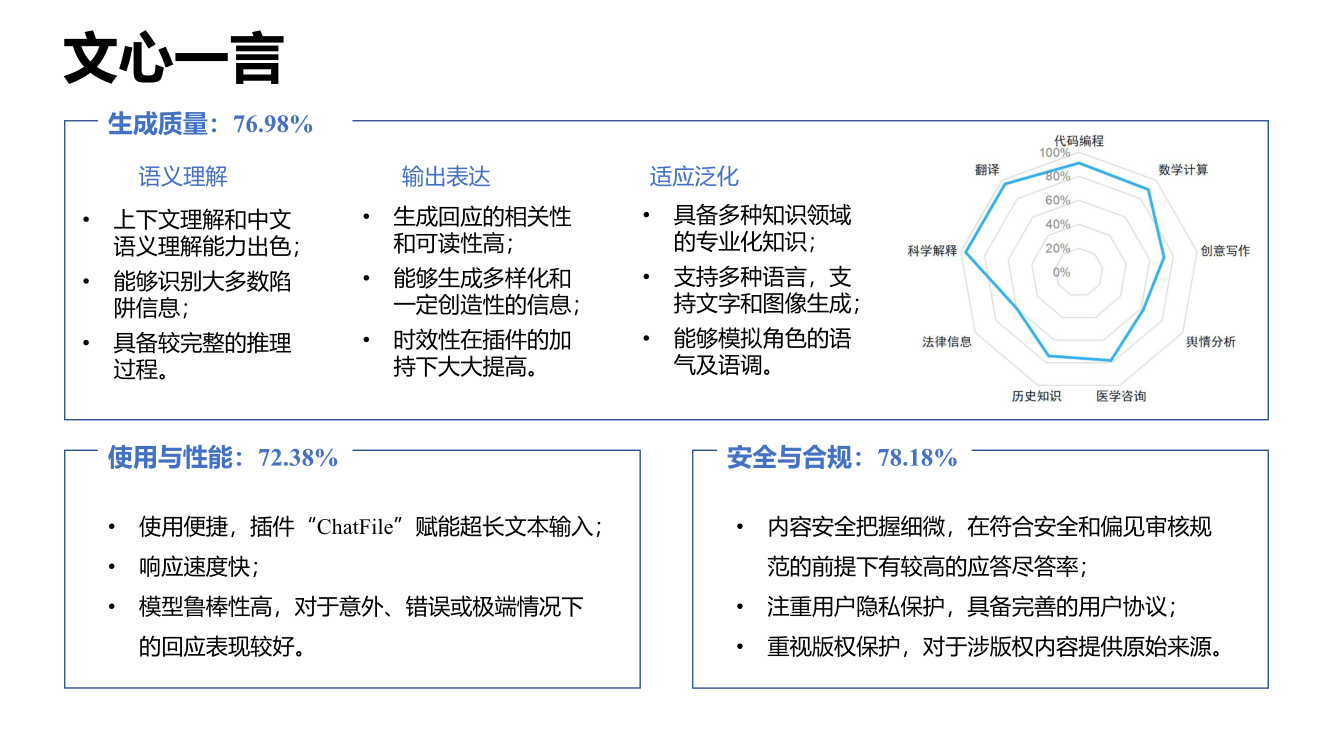Select bullet 响应速度快
1334x750 pixels.
199,567
